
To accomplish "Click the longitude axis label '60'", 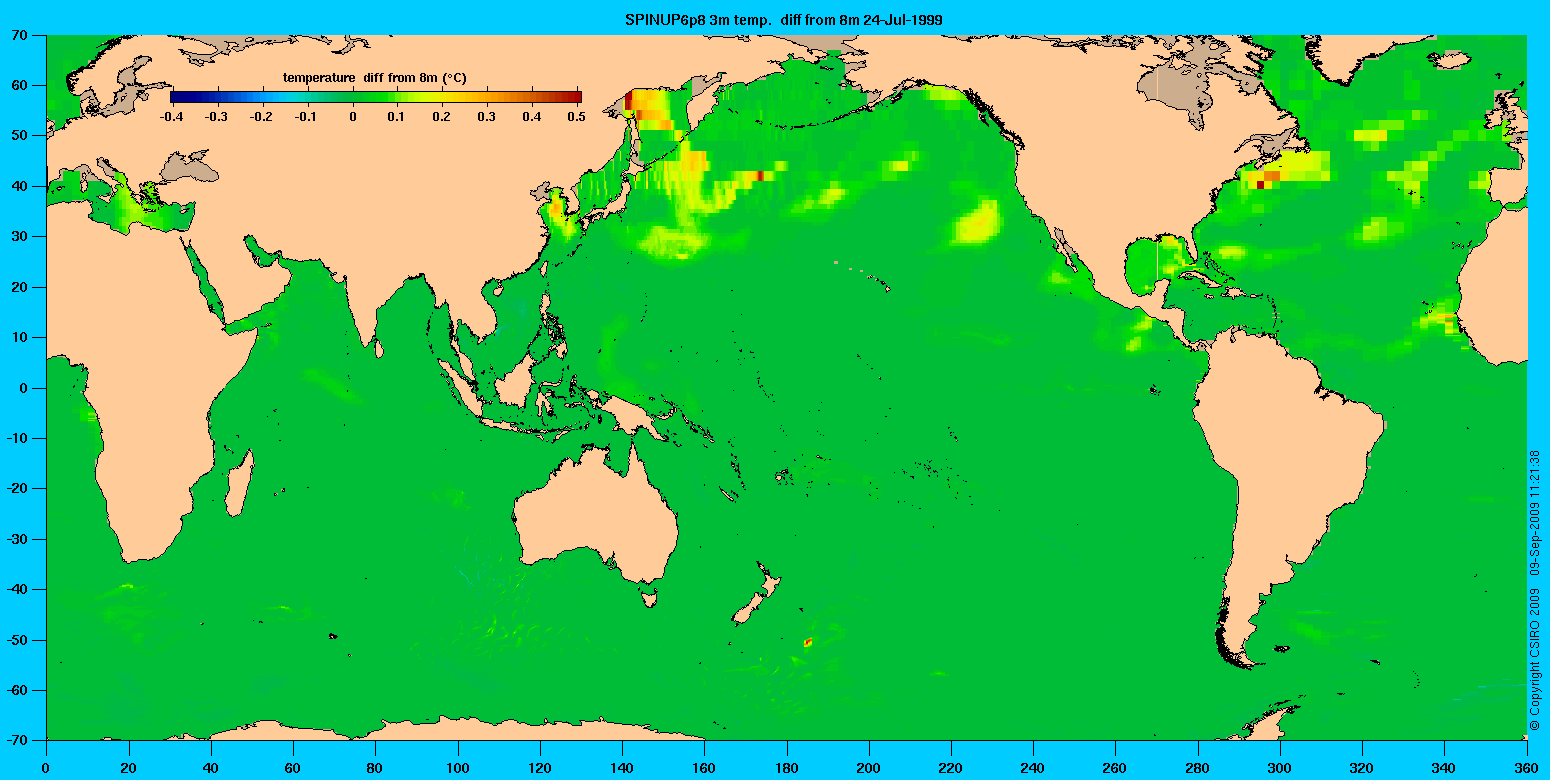I will (293, 770).
